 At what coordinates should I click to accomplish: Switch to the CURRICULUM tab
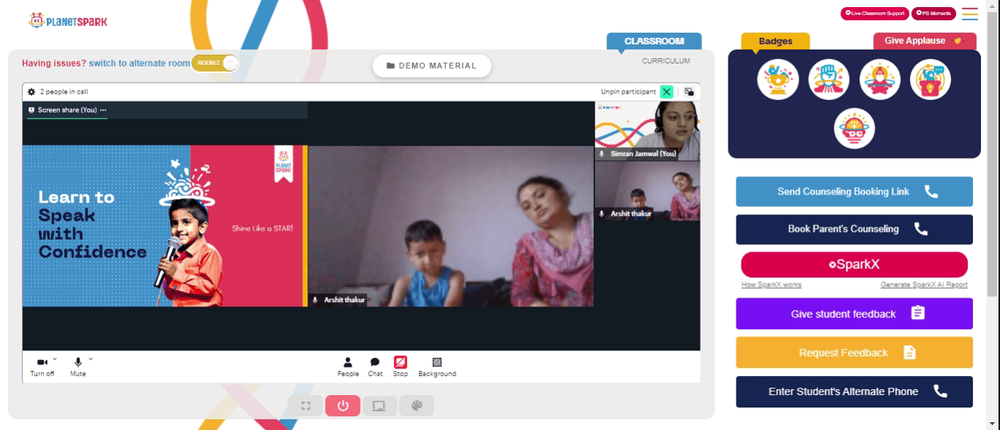[x=666, y=61]
